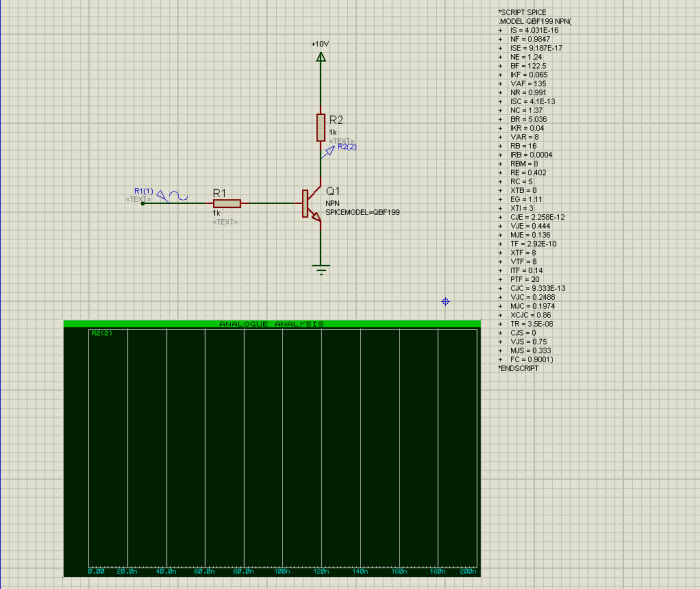This screenshot has height=589, width=700.
Task: Click the sine generator symbol near R1(1)
Action: click(x=179, y=196)
